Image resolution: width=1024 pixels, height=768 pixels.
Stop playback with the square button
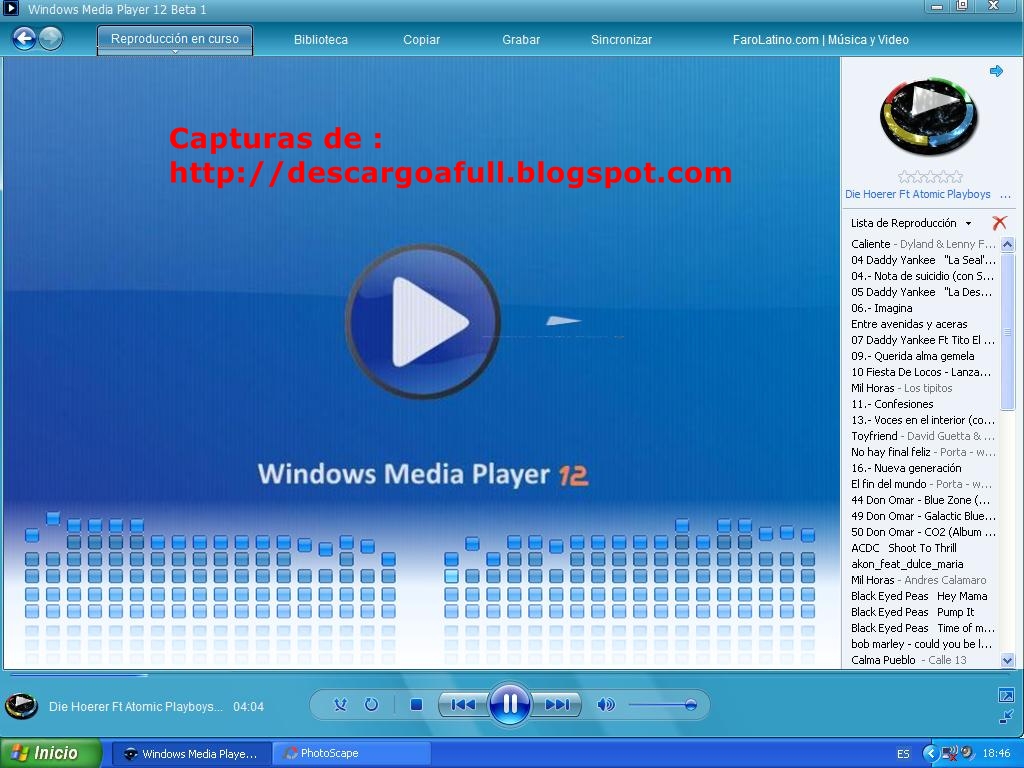(x=416, y=705)
